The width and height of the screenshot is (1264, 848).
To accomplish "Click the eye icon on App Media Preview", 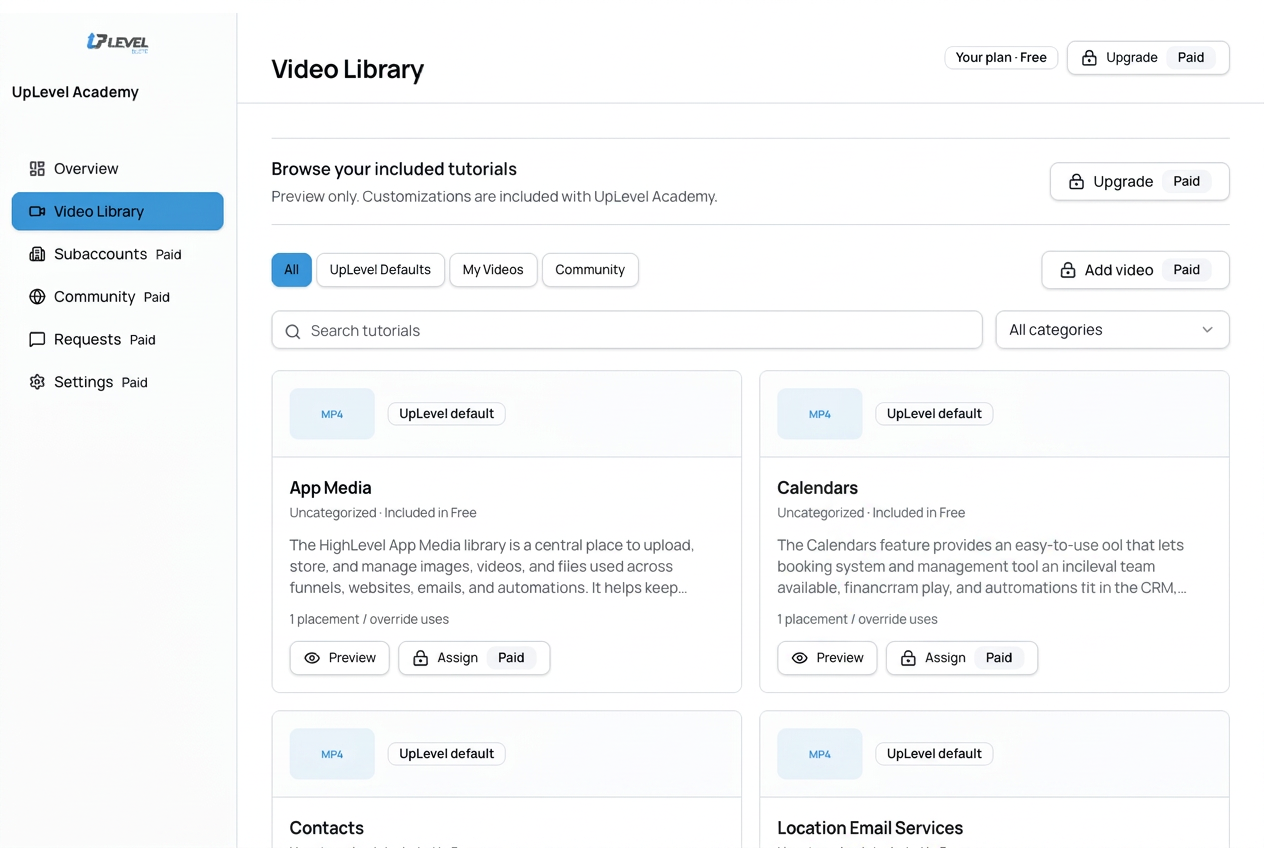I will tap(312, 658).
